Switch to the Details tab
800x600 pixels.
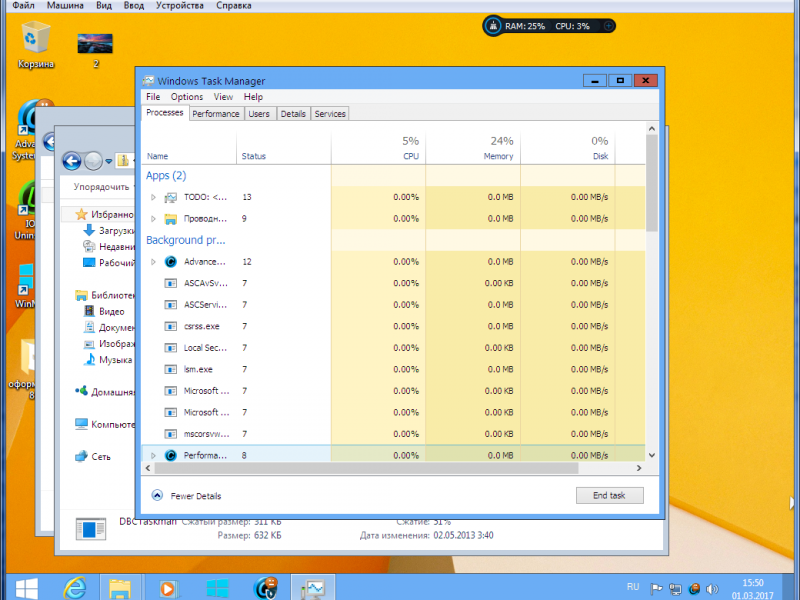tap(293, 114)
